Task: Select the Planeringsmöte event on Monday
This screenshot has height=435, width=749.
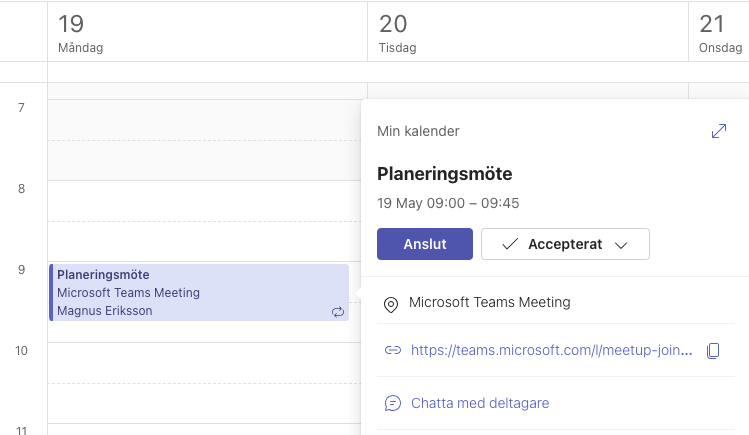Action: tap(199, 292)
